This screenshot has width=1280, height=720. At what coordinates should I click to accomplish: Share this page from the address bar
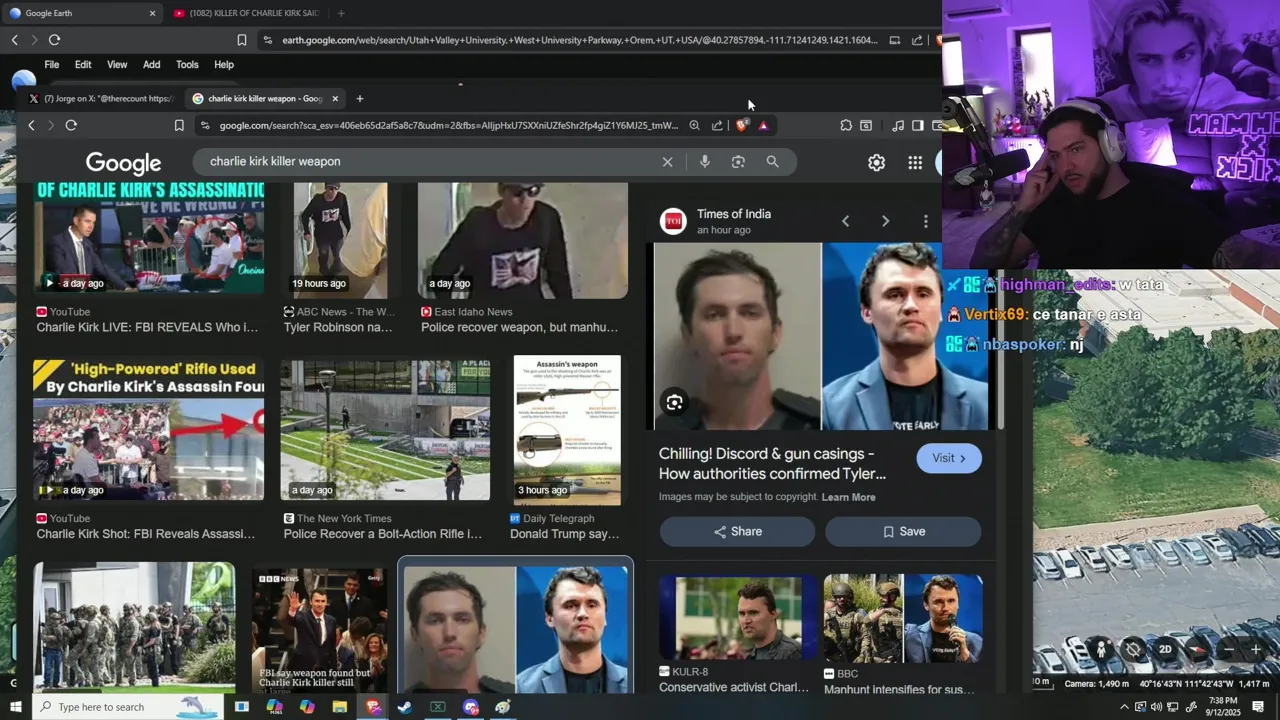(x=717, y=125)
